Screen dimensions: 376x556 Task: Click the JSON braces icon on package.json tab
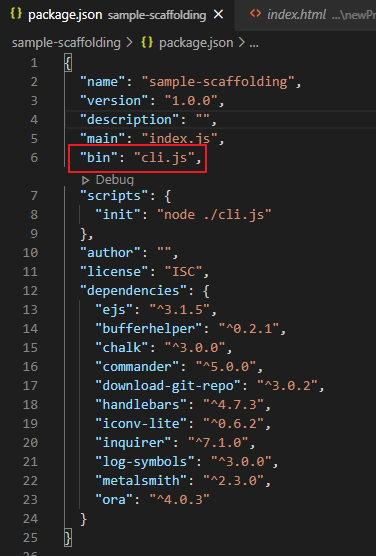pyautogui.click(x=16, y=14)
